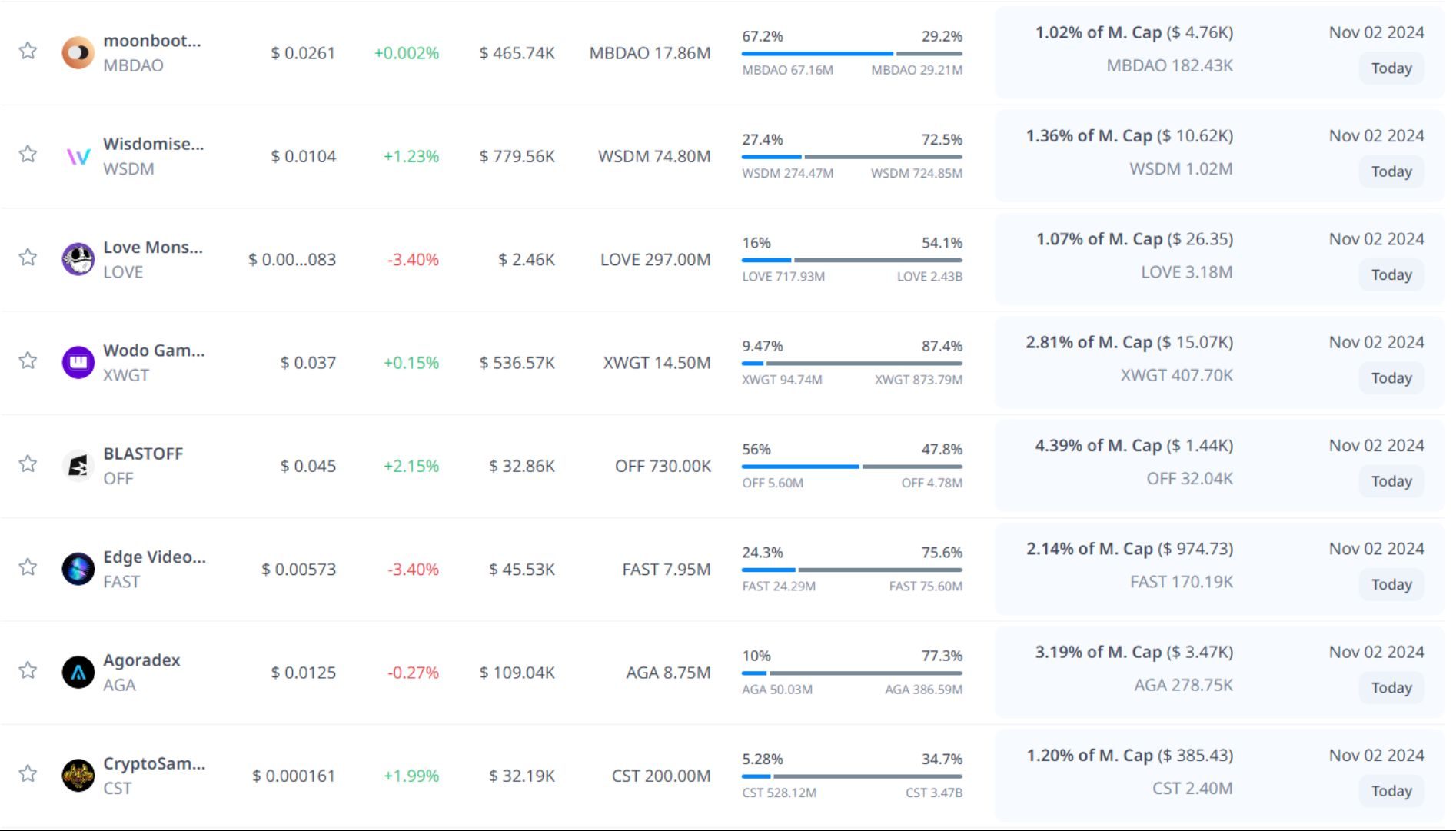This screenshot has height=831, width=1456.
Task: Add BLASTOFF to favorites with star
Action: pyautogui.click(x=28, y=464)
